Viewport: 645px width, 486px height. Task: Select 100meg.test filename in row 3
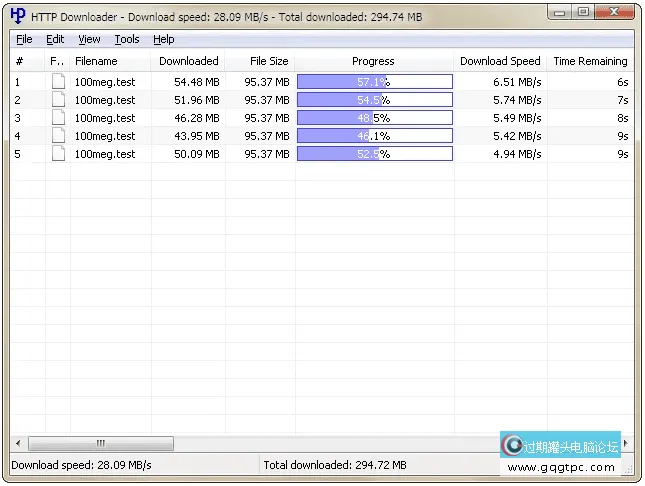(105, 118)
